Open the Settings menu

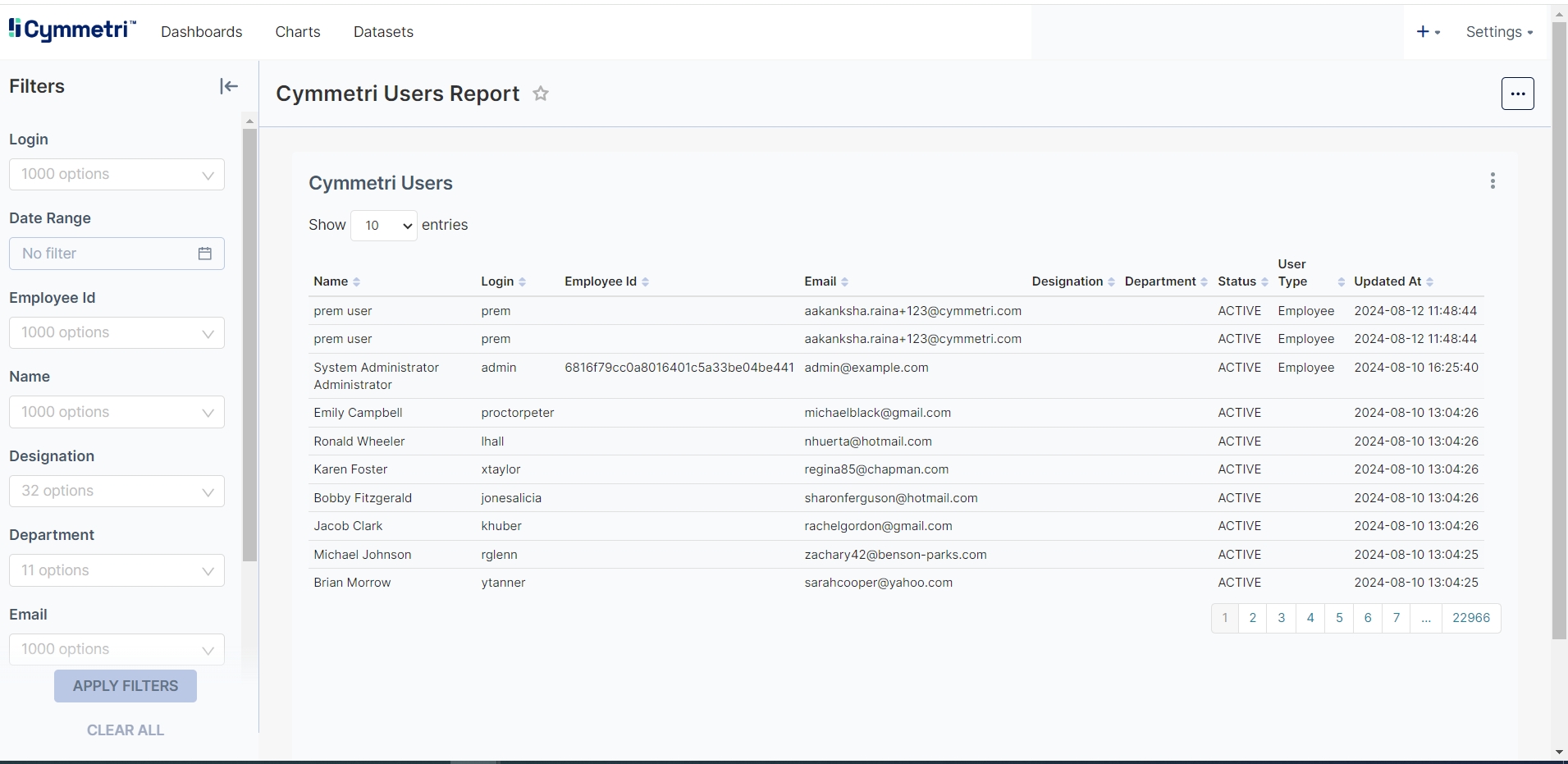click(x=1499, y=32)
